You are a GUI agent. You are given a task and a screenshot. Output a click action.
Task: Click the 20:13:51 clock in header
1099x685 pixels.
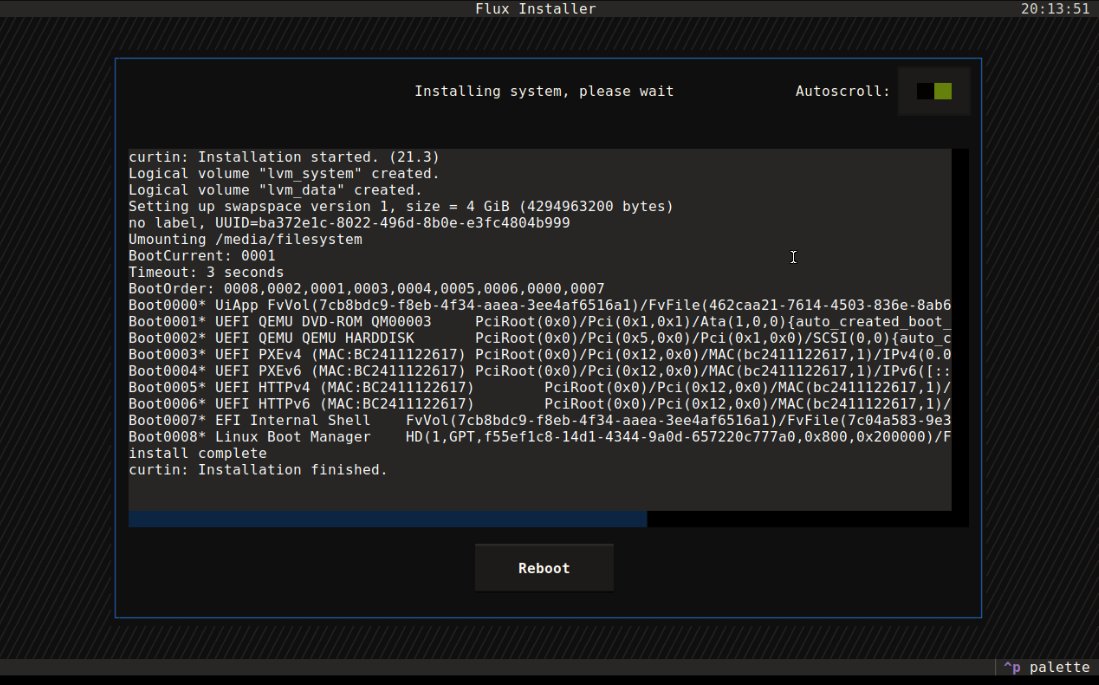tap(1055, 8)
